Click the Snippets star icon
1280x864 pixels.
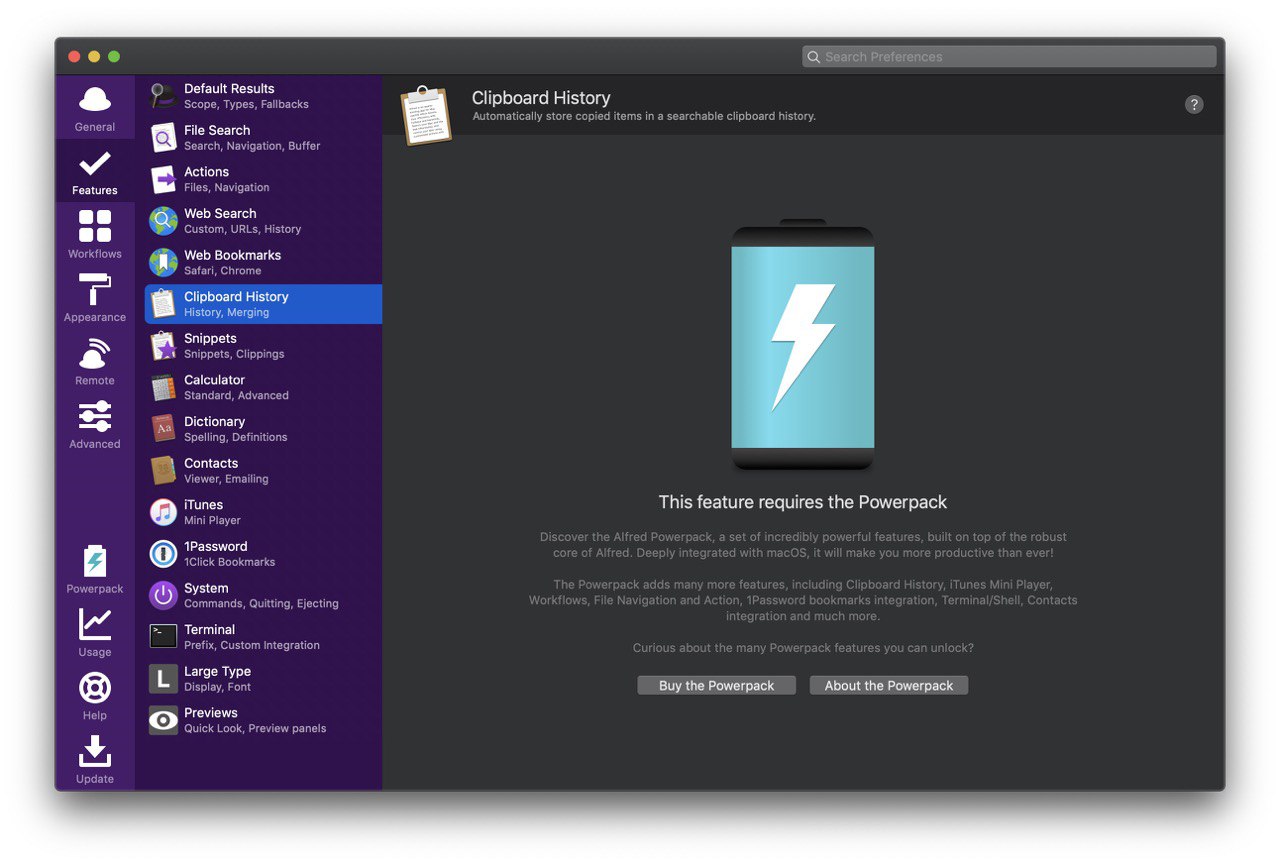click(x=163, y=346)
